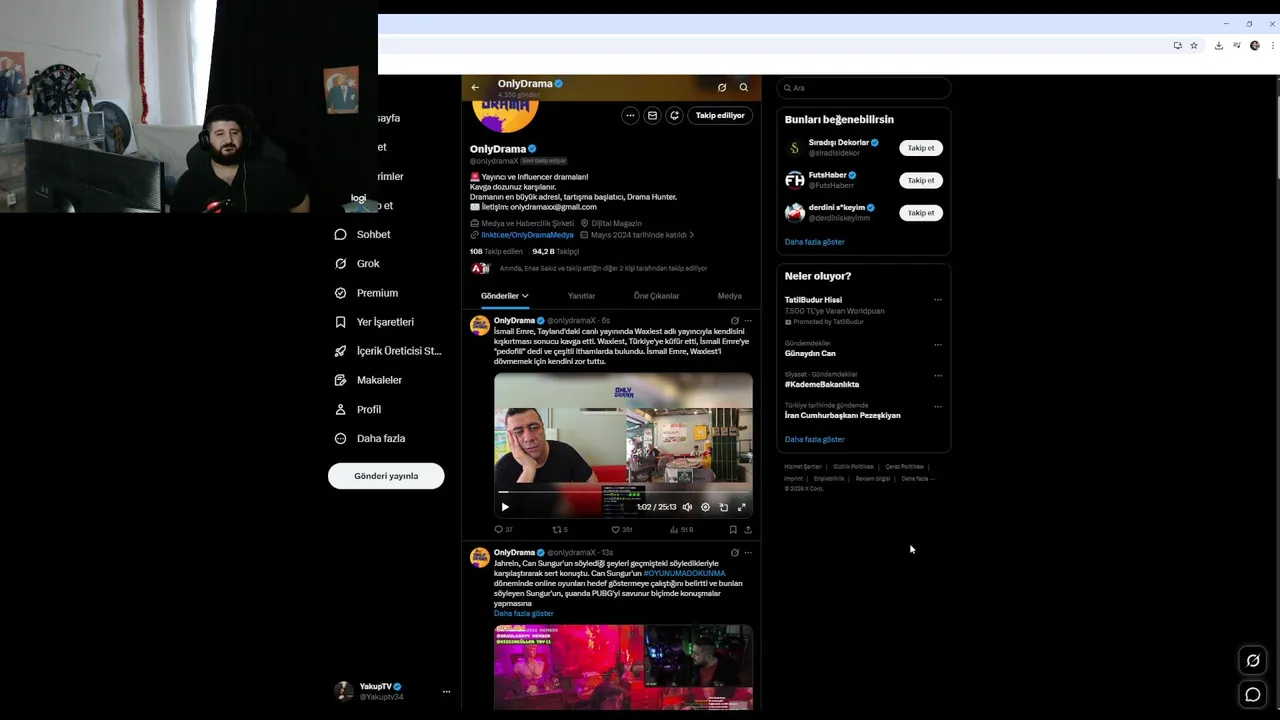Open the three-dot profile options button
The height and width of the screenshot is (720, 1280).
(630, 116)
